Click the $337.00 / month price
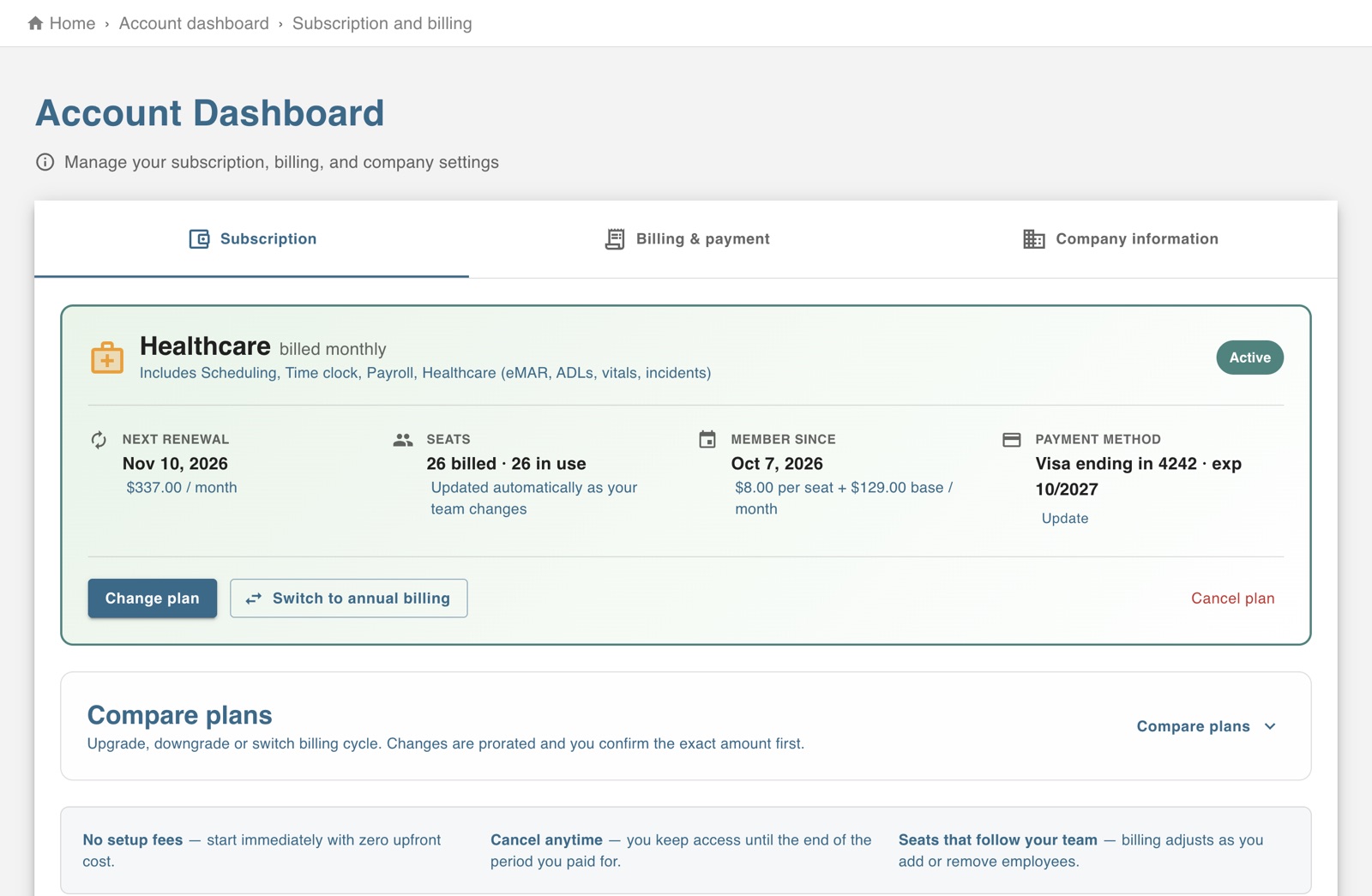Screen dimensions: 1372x896 pyautogui.click(x=182, y=488)
